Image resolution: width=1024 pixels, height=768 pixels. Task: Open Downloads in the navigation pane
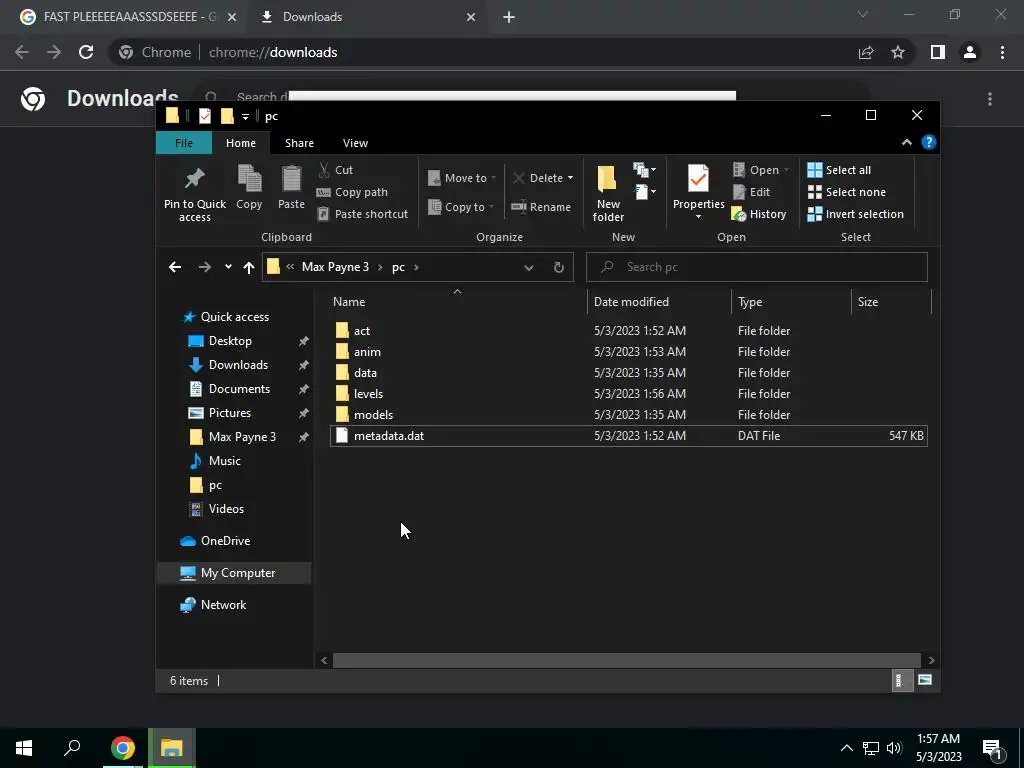coord(238,365)
